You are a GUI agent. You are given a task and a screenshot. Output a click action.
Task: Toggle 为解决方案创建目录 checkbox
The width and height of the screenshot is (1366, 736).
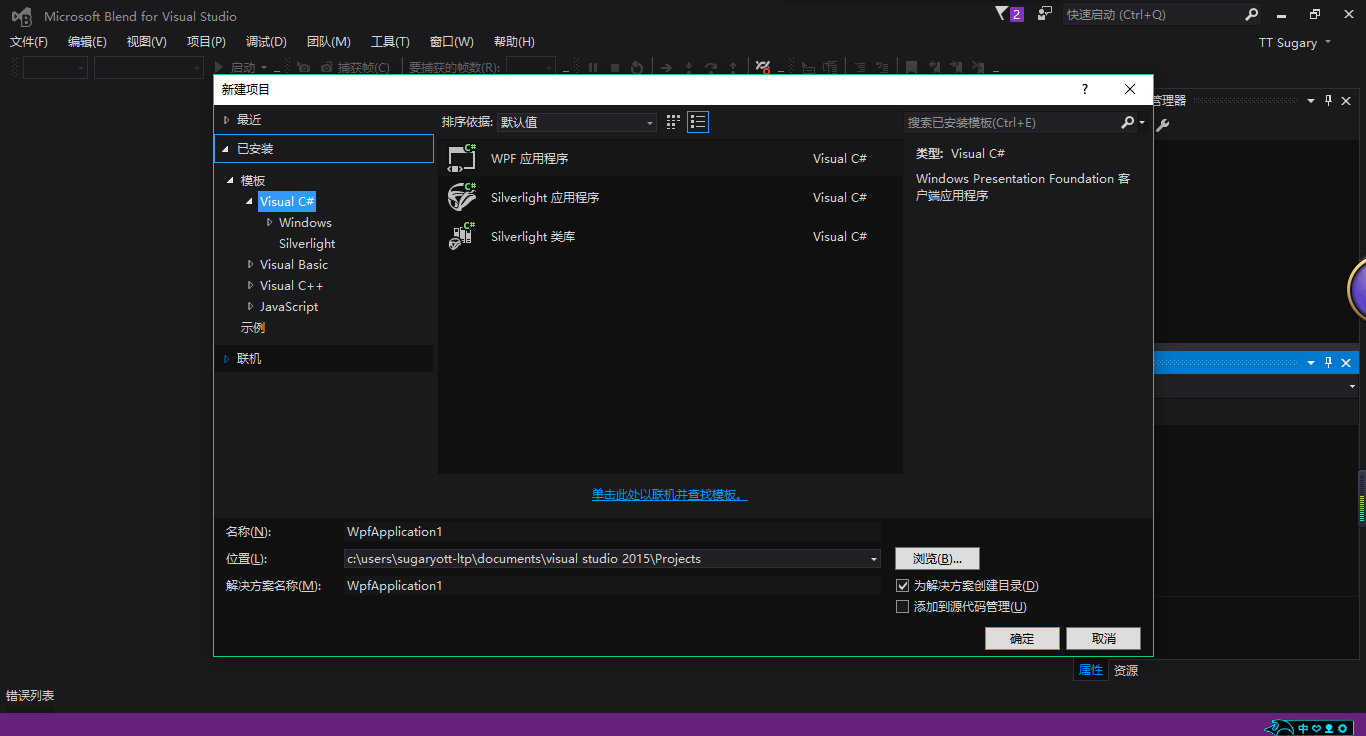902,585
